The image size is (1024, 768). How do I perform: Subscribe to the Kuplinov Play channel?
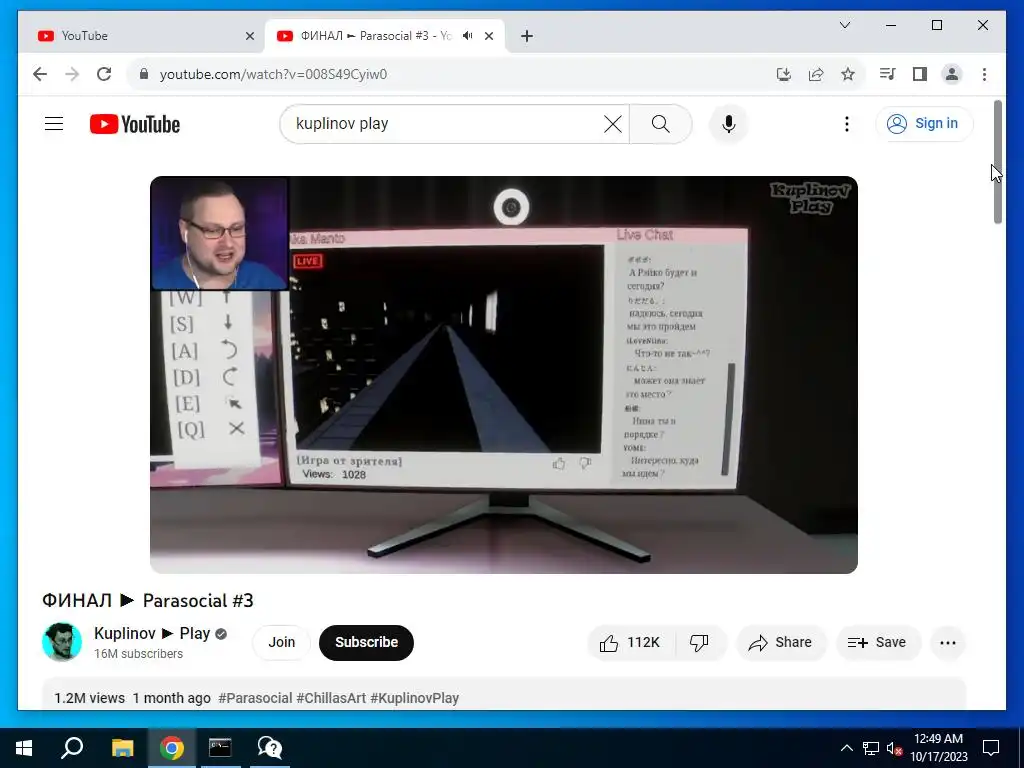click(x=366, y=643)
